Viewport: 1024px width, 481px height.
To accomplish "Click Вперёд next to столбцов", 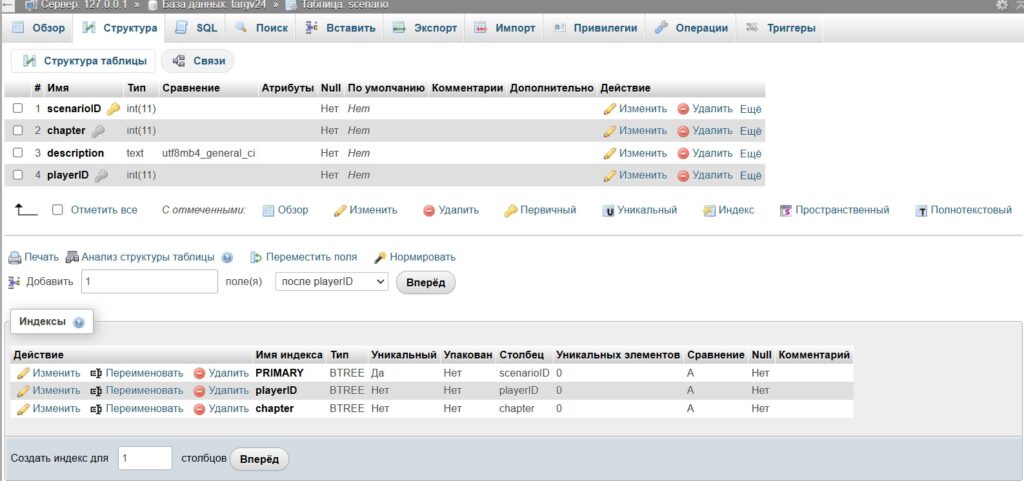I will (259, 459).
